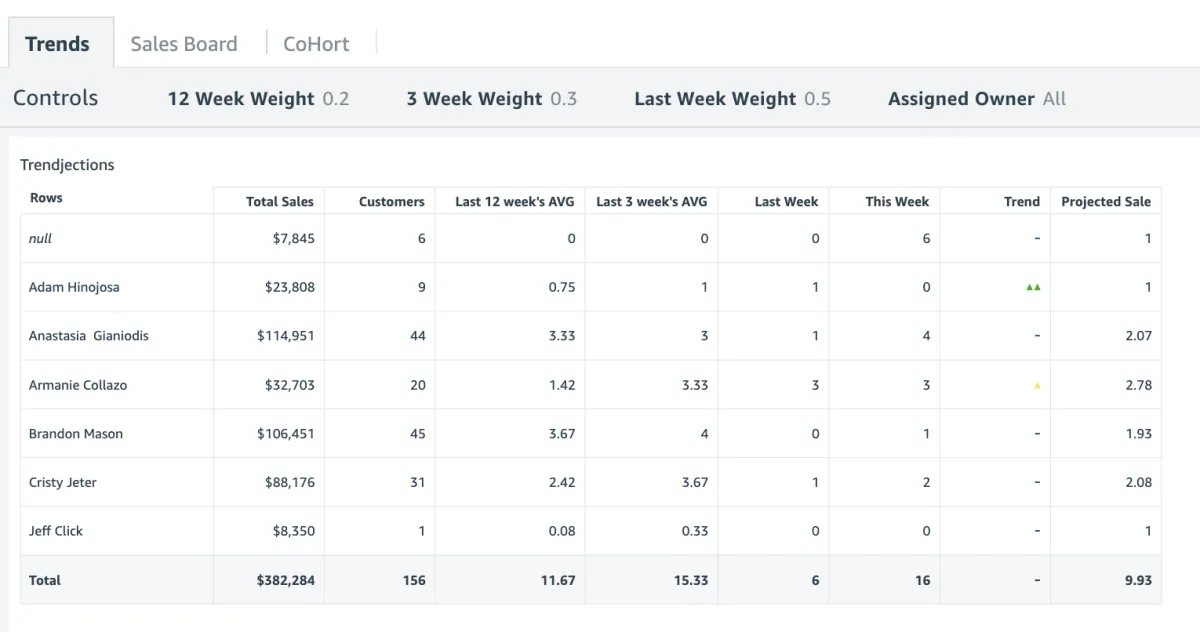
Task: Select Cristy Jeter's total sales cell
Action: [290, 482]
